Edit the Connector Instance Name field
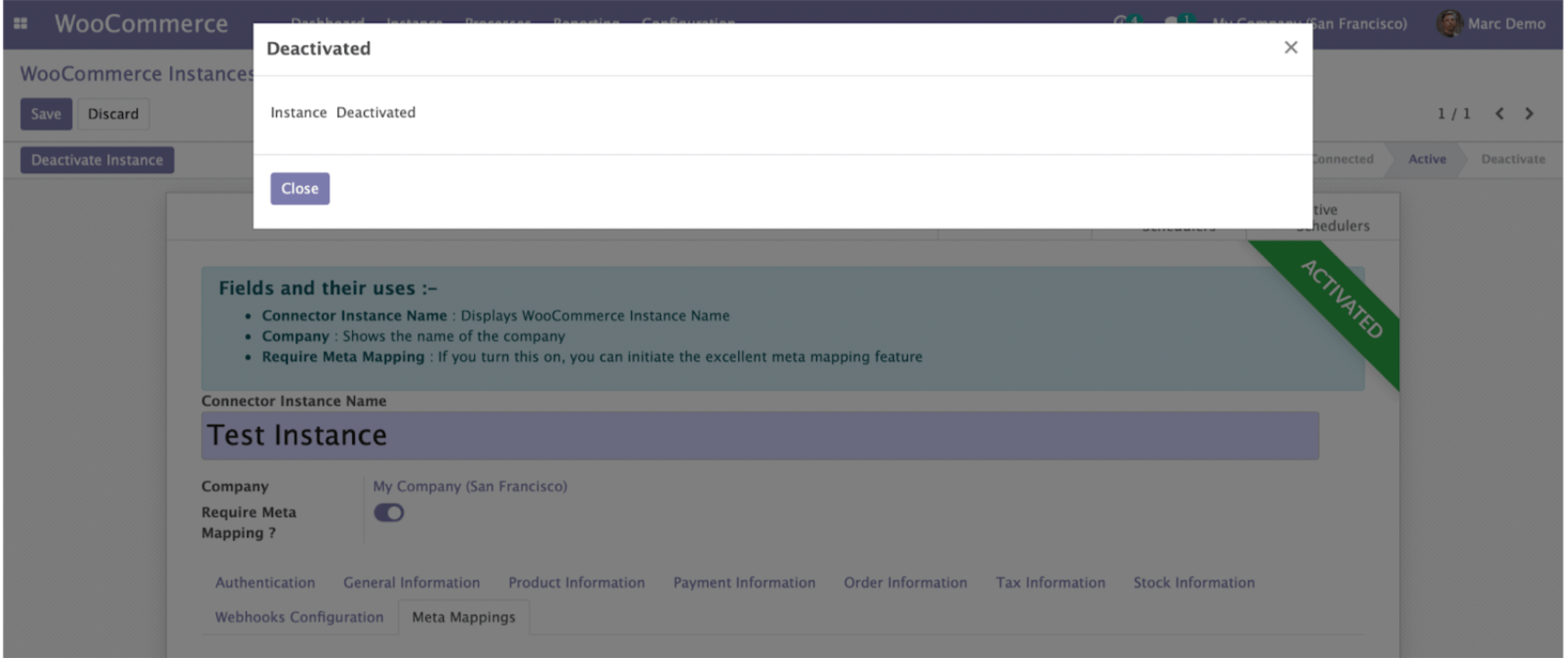The height and width of the screenshot is (658, 1568). point(759,435)
